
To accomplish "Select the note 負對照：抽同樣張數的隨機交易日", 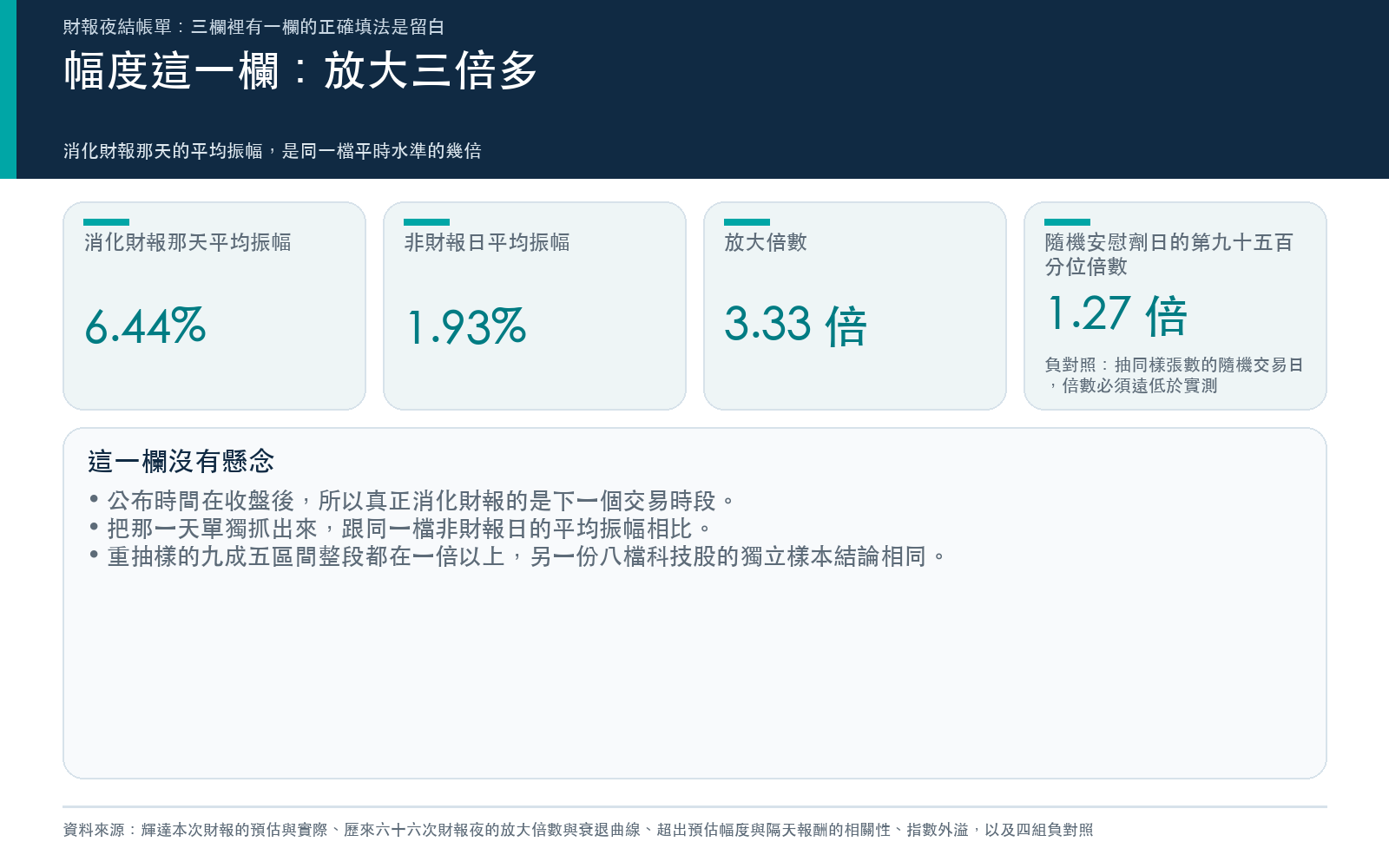I will click(x=1175, y=375).
